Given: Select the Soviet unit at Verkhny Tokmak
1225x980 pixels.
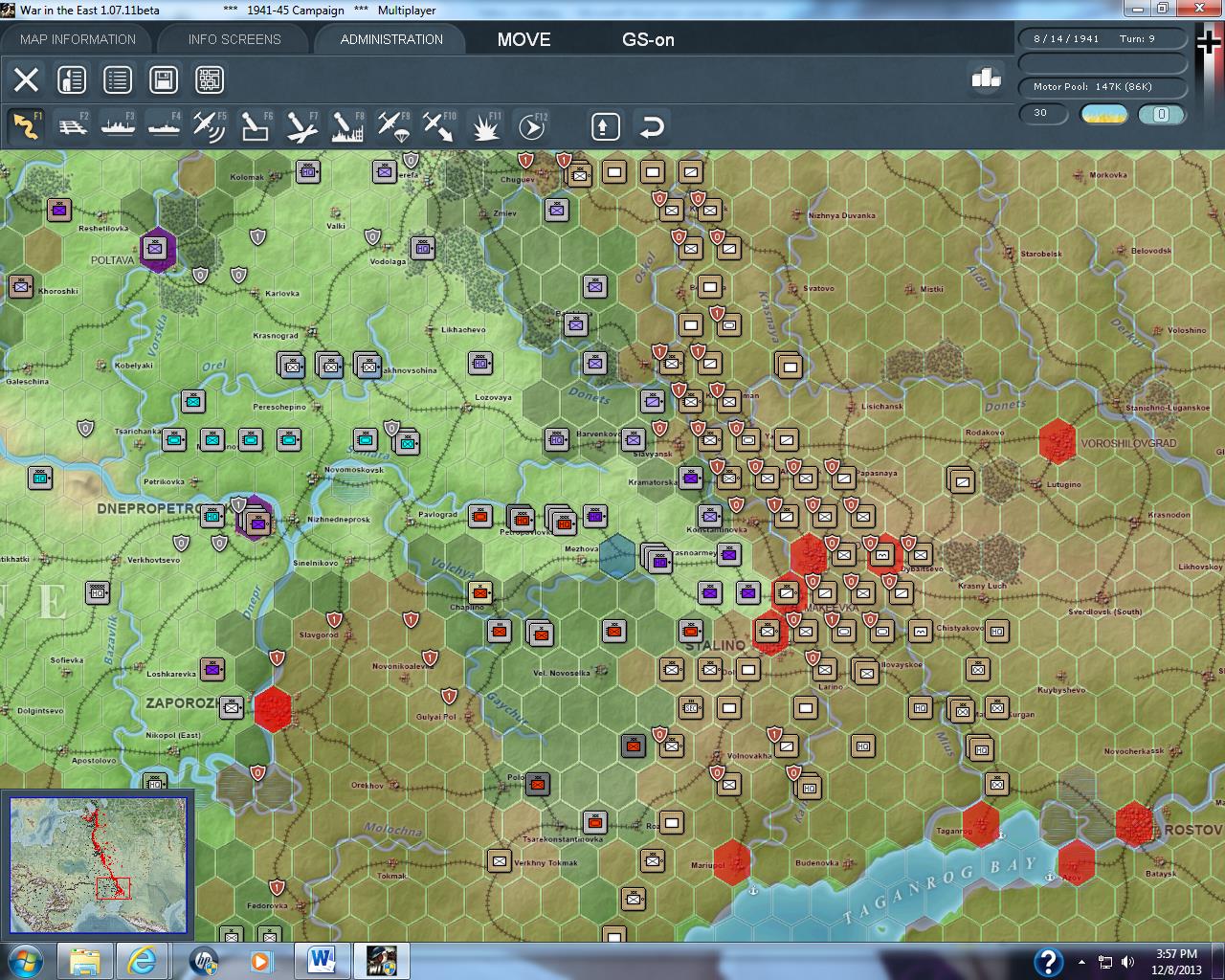Looking at the screenshot, I should 499,861.
